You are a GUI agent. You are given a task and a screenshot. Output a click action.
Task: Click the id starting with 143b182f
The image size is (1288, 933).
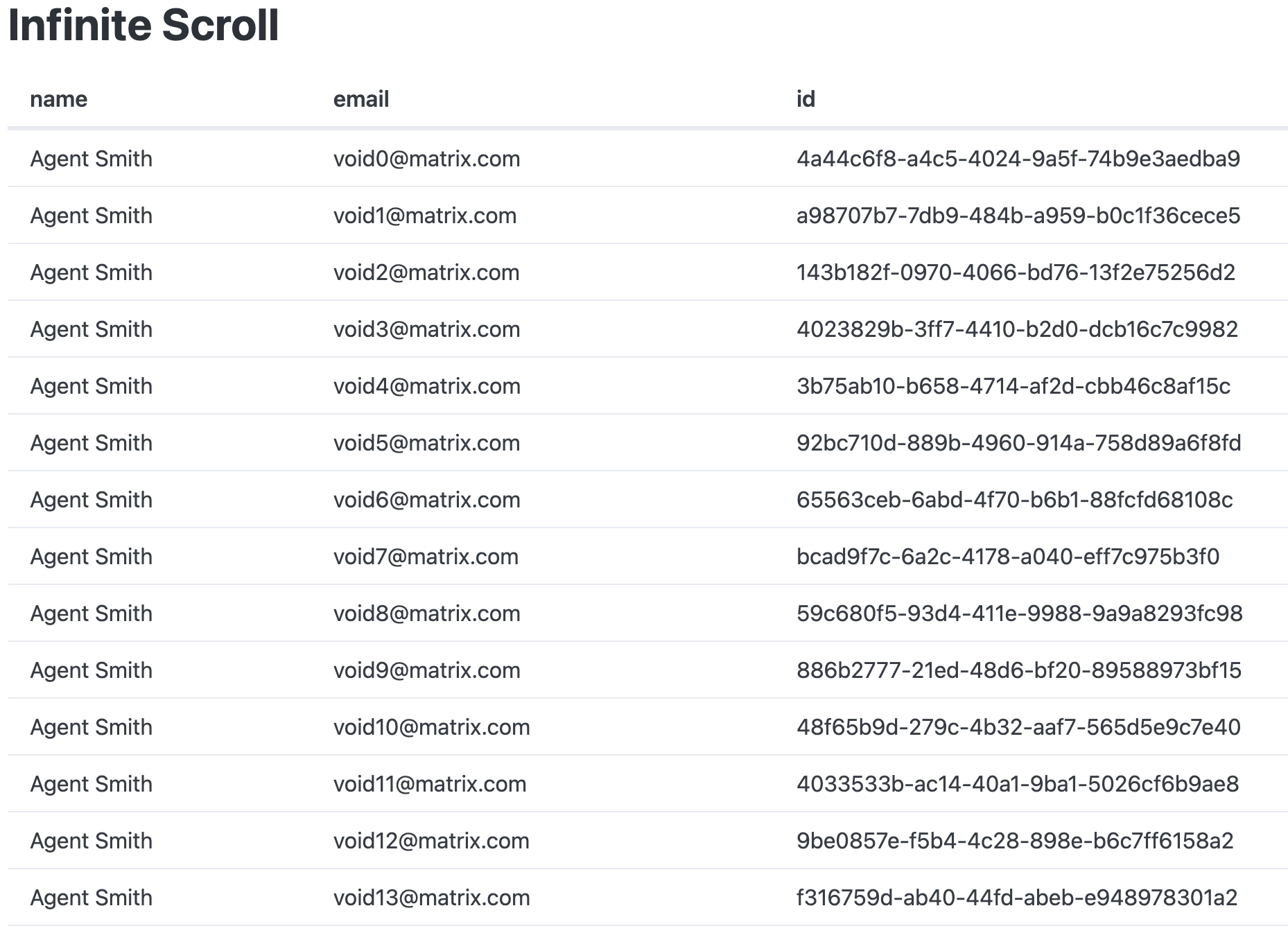[1016, 272]
